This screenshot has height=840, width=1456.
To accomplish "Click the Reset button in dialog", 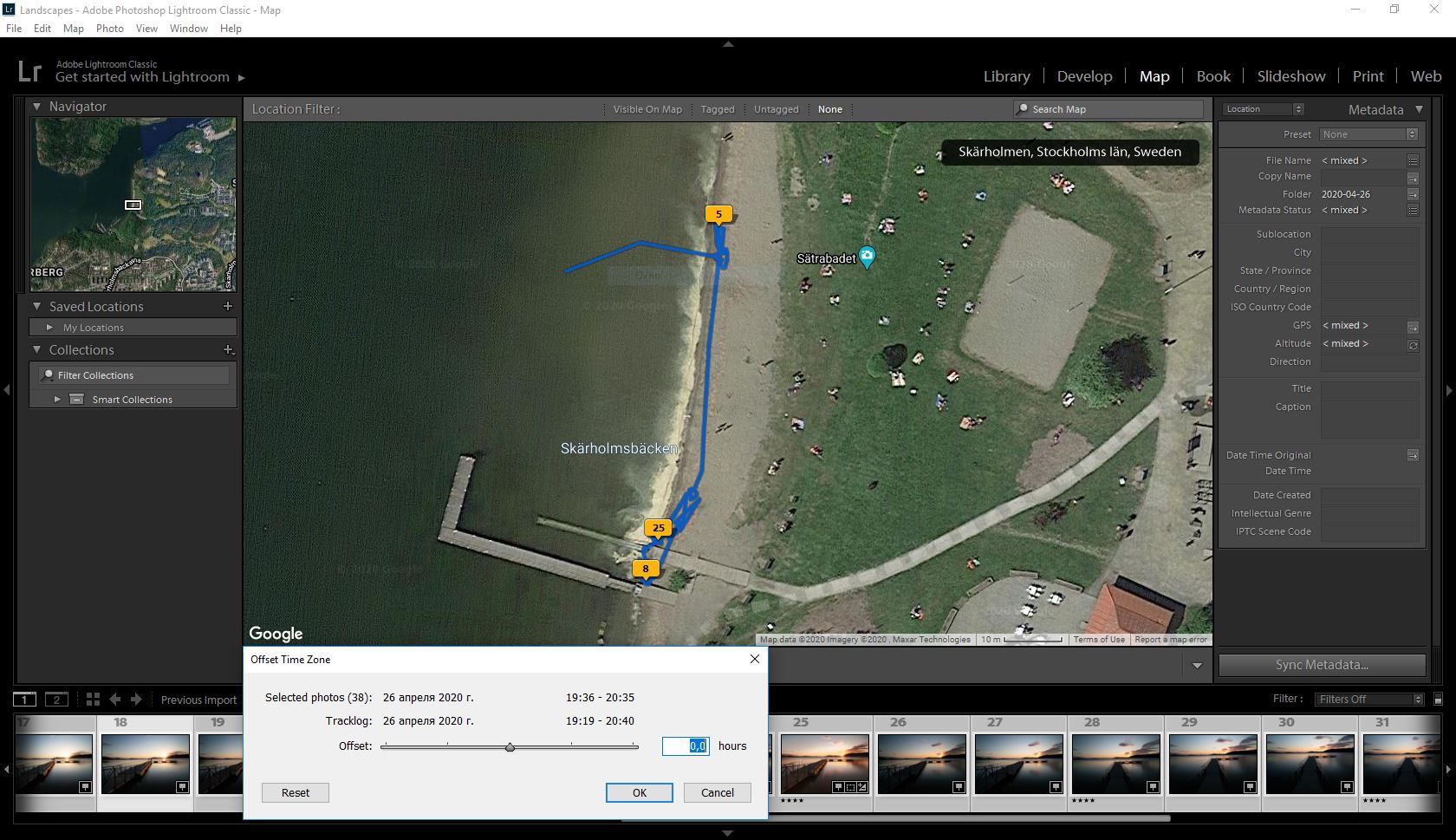I will coord(296,792).
